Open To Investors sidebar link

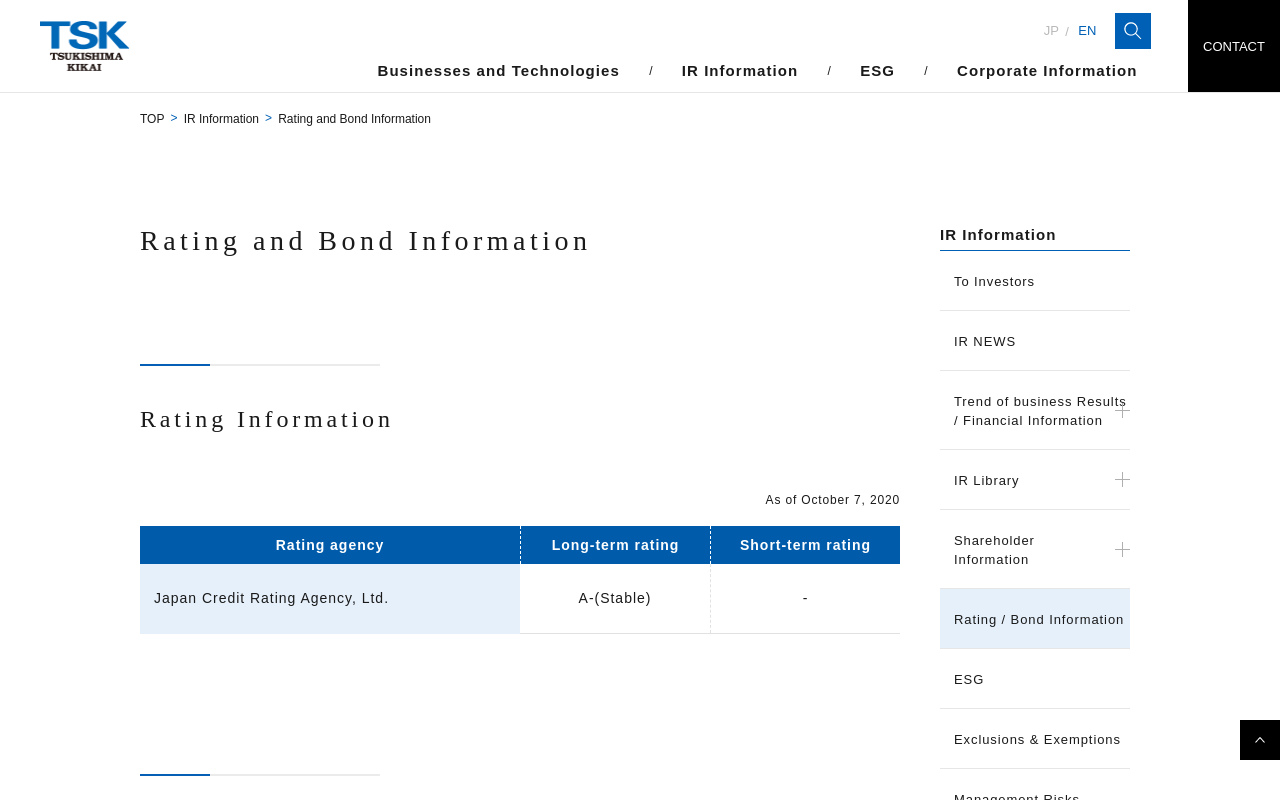tap(994, 282)
